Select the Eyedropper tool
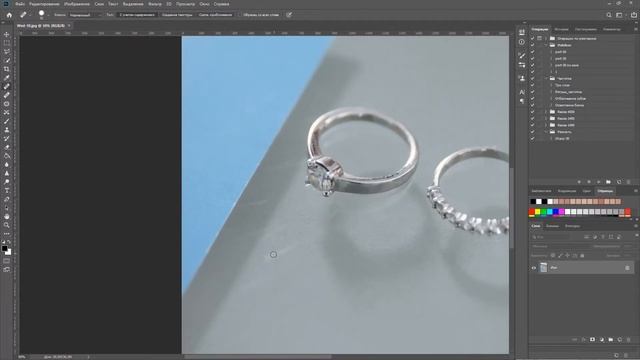This screenshot has height=360, width=640. click(7, 78)
